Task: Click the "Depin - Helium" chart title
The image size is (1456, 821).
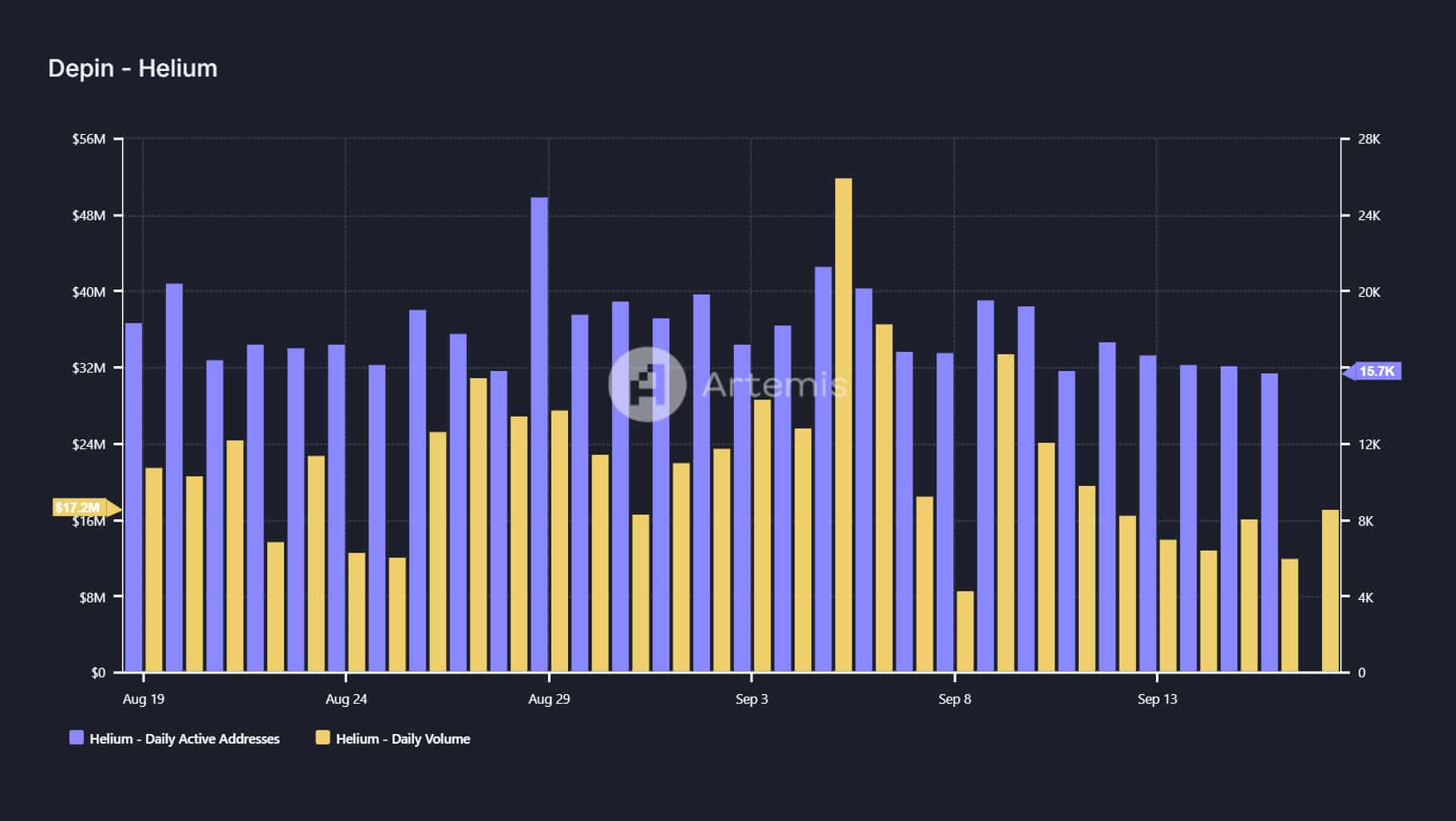Action: click(132, 69)
